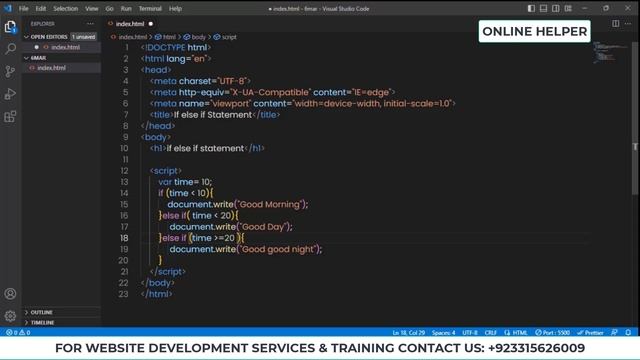The width and height of the screenshot is (640, 360).
Task: Click the Port : 5500 Live Server item
Action: pos(552,333)
